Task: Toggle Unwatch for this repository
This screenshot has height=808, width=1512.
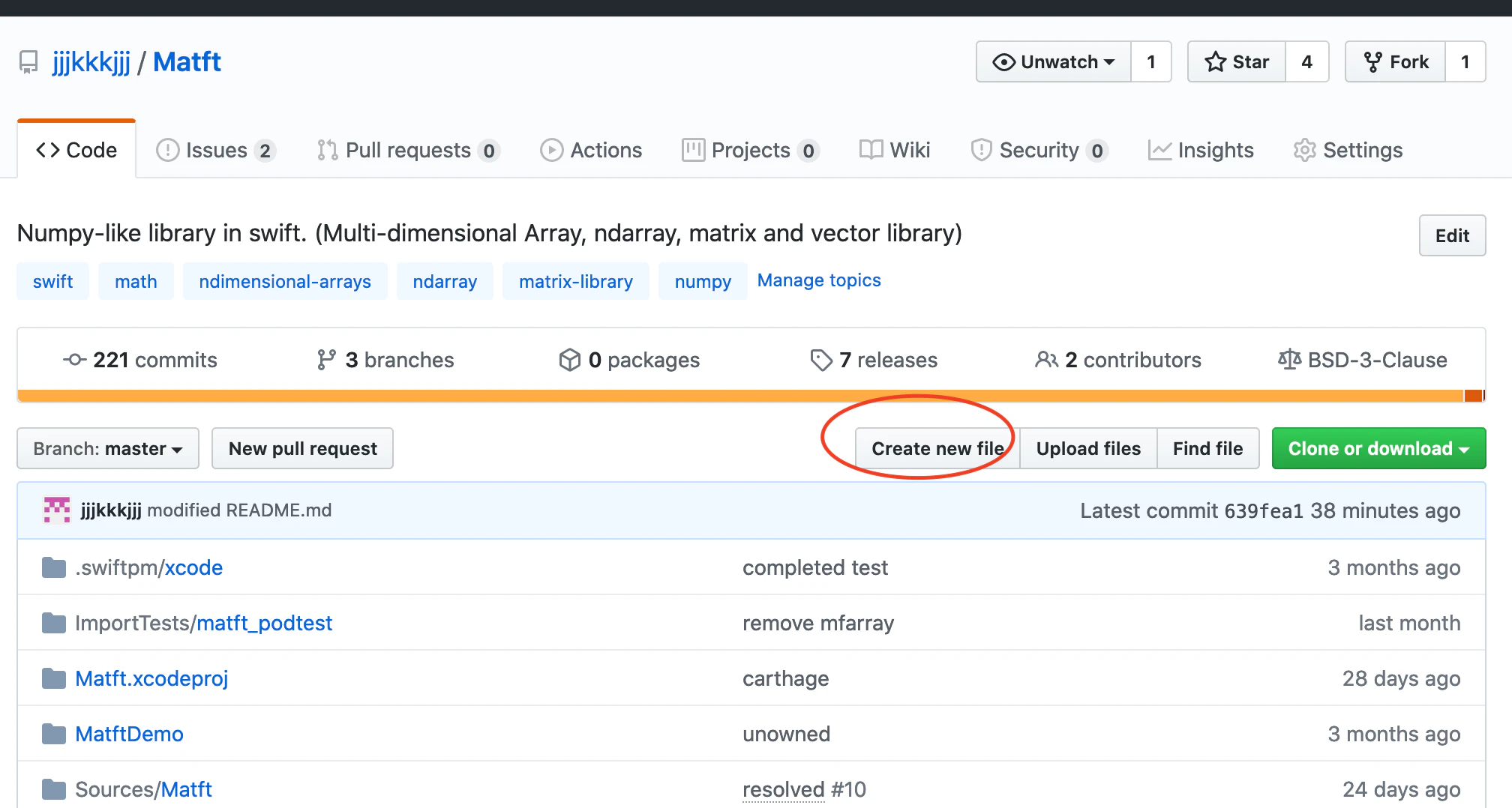Action: pos(1054,61)
